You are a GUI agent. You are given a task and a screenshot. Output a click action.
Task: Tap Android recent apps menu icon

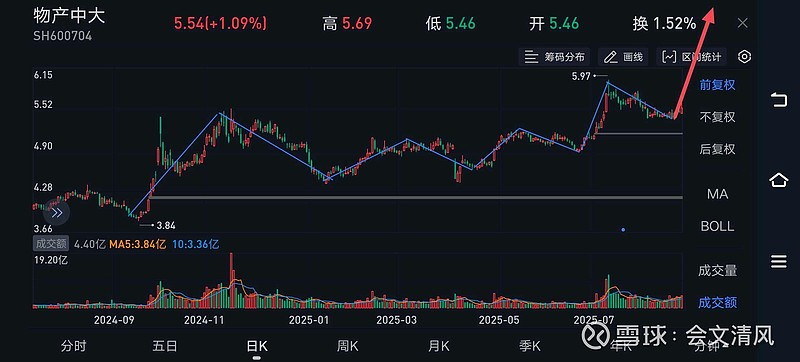tap(779, 262)
